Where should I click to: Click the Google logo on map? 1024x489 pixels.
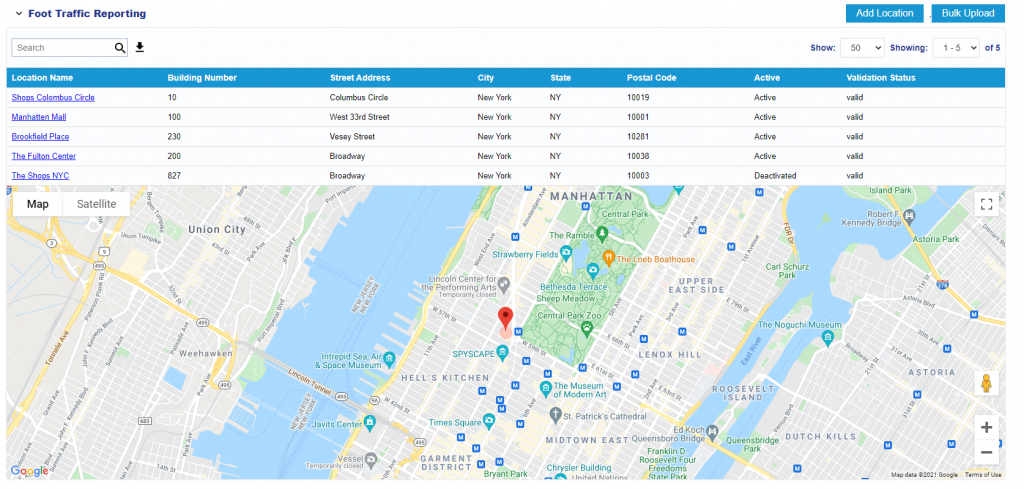29,471
